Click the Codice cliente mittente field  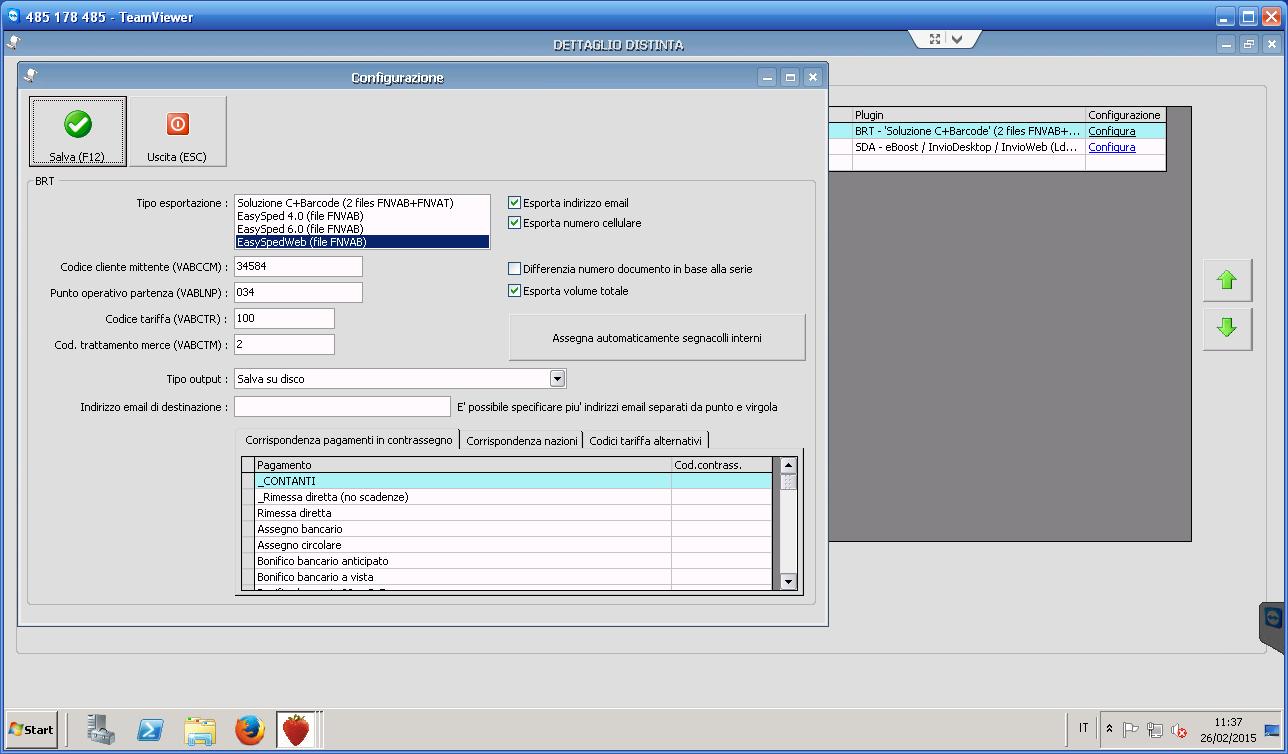click(298, 267)
